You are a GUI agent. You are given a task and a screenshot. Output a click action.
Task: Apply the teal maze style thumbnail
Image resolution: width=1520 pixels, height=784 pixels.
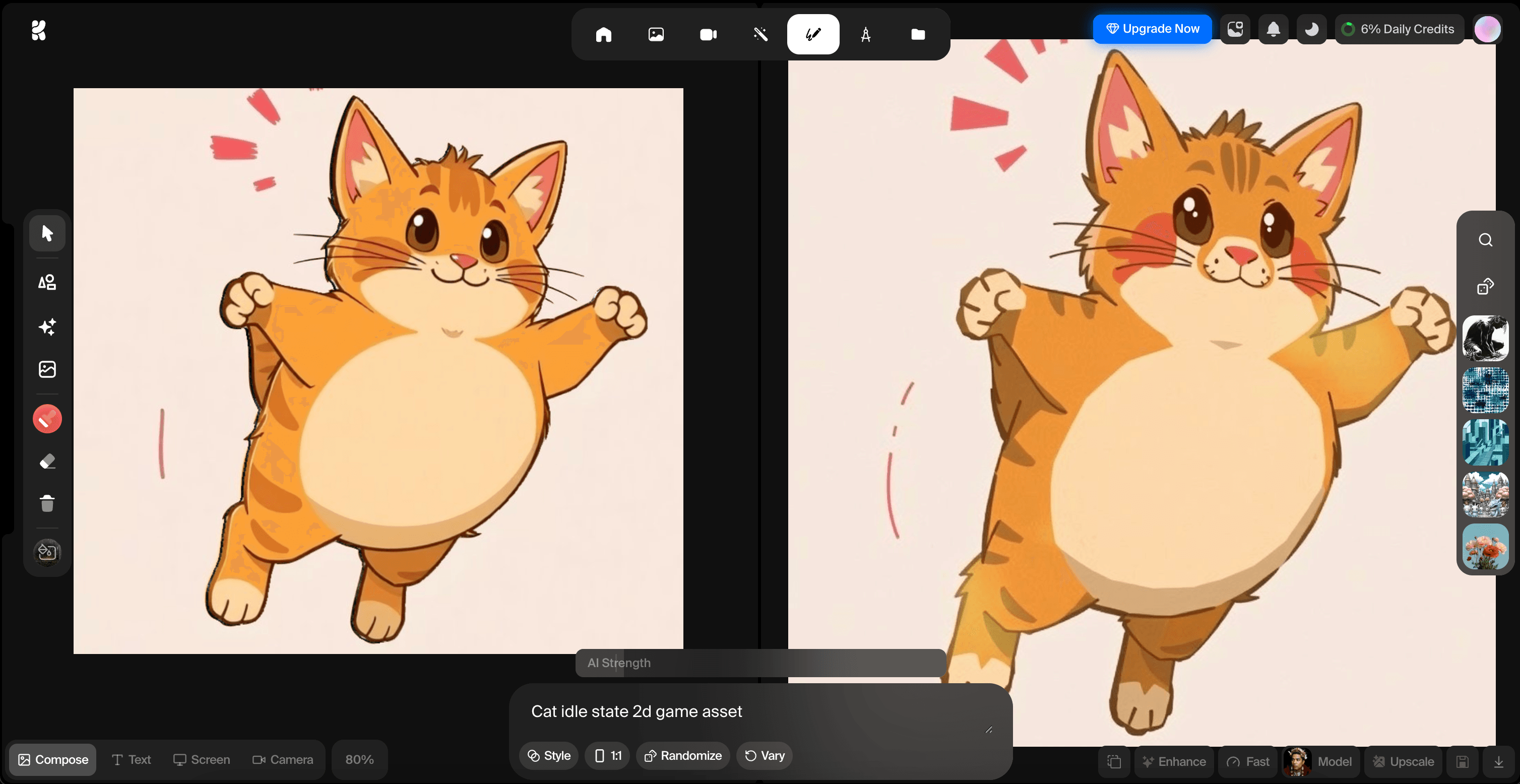[x=1485, y=442]
